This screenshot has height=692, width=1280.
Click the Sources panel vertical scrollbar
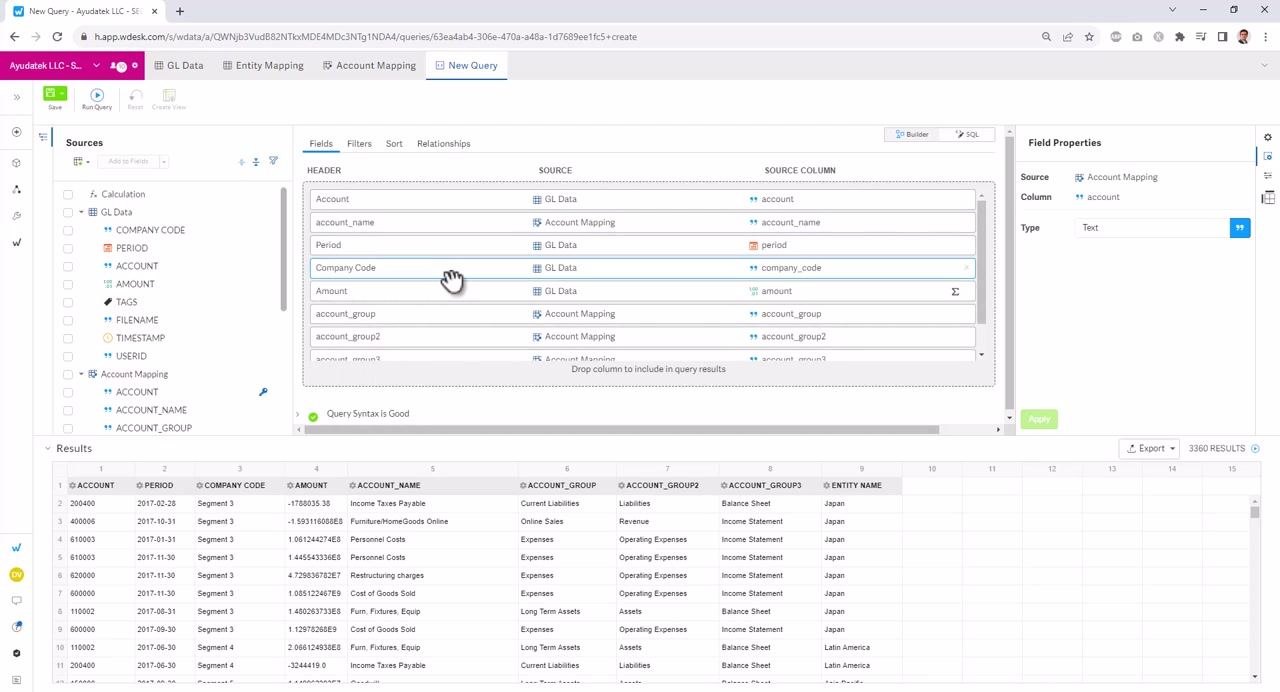tap(284, 250)
